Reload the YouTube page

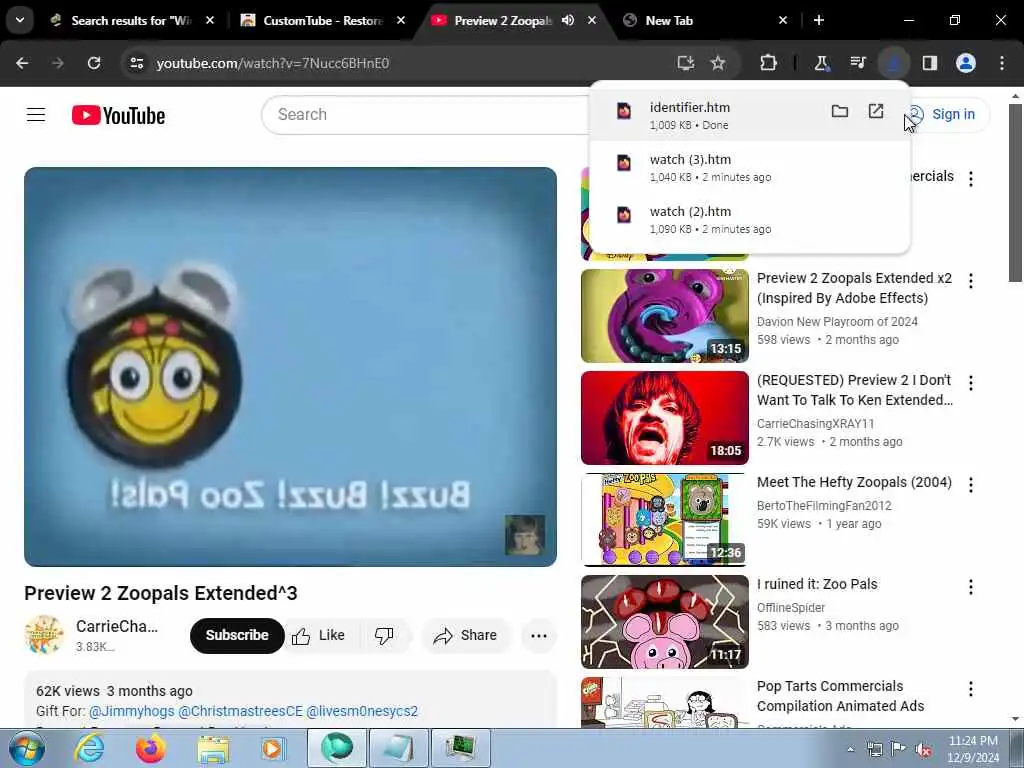click(x=94, y=63)
